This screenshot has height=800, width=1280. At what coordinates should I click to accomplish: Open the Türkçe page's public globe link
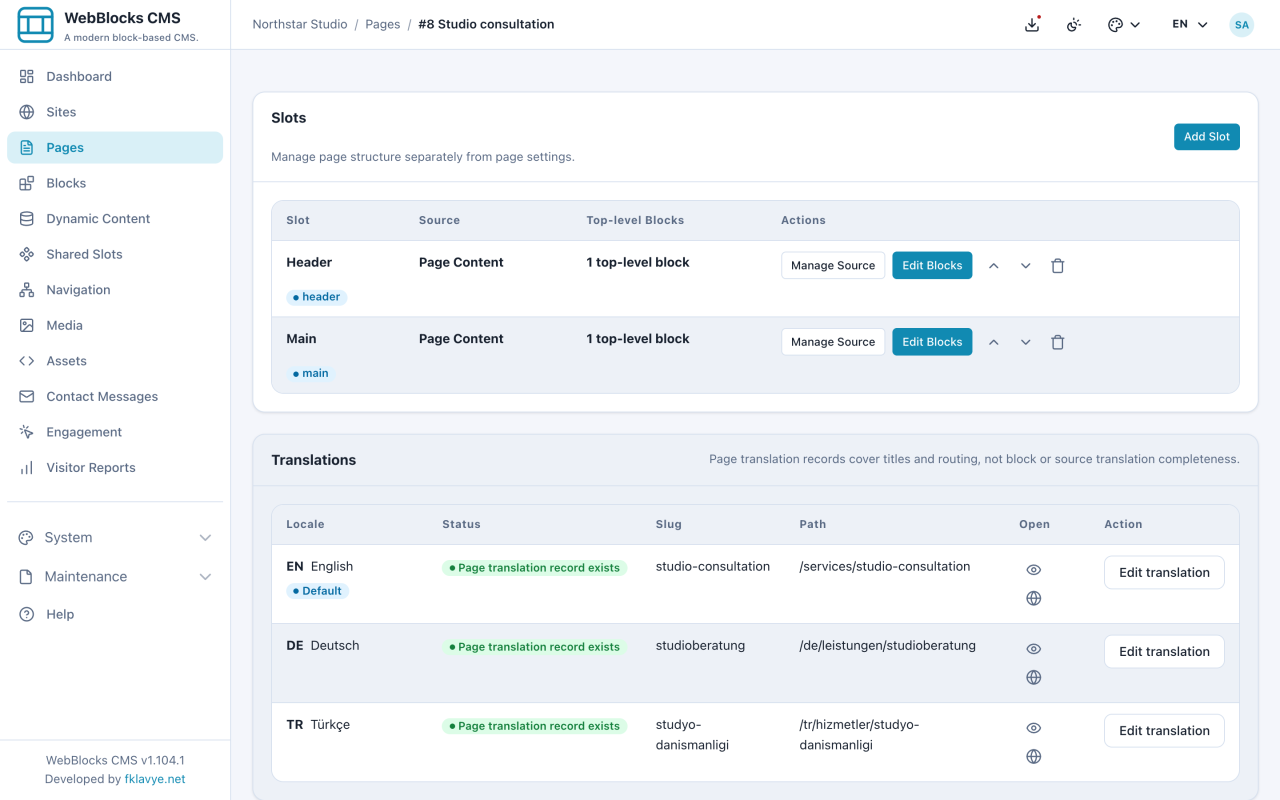1034,756
